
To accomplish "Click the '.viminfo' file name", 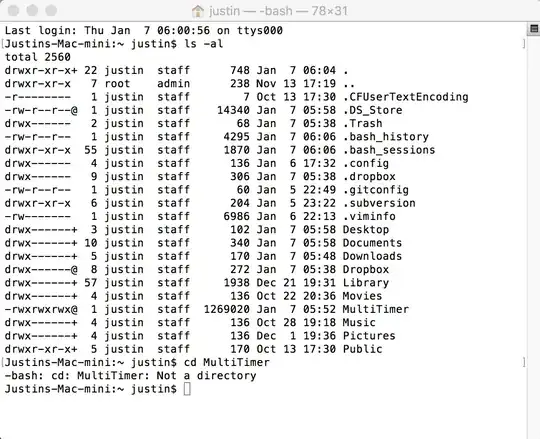I will (369, 217).
